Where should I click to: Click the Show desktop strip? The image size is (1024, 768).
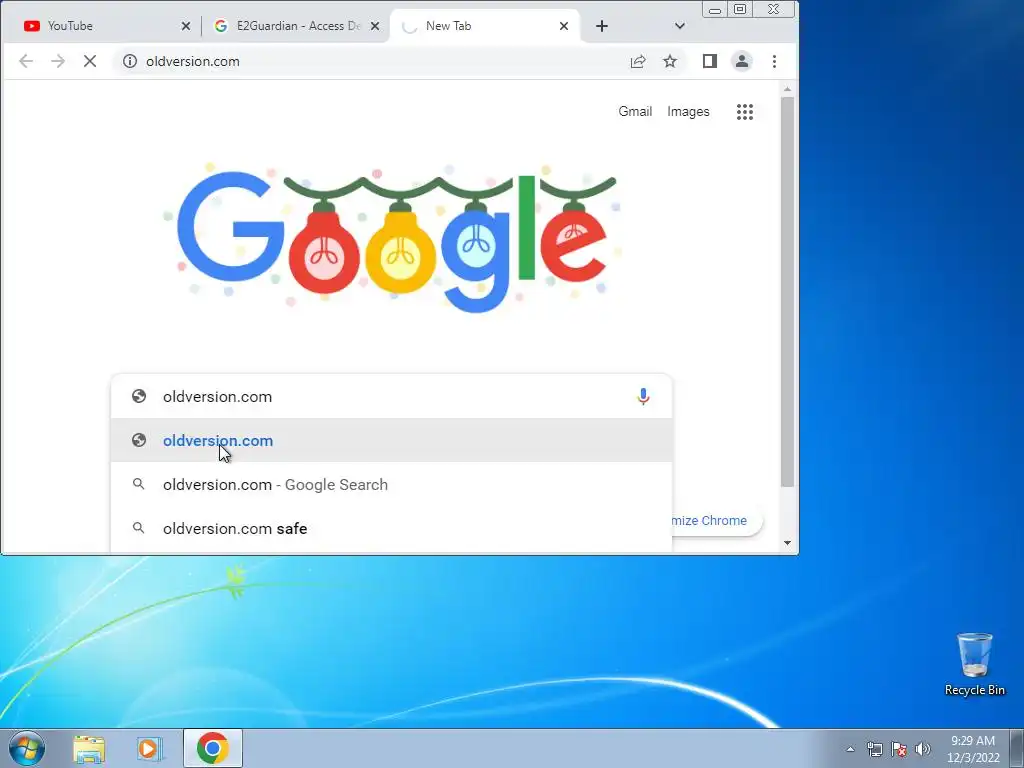(x=1017, y=748)
